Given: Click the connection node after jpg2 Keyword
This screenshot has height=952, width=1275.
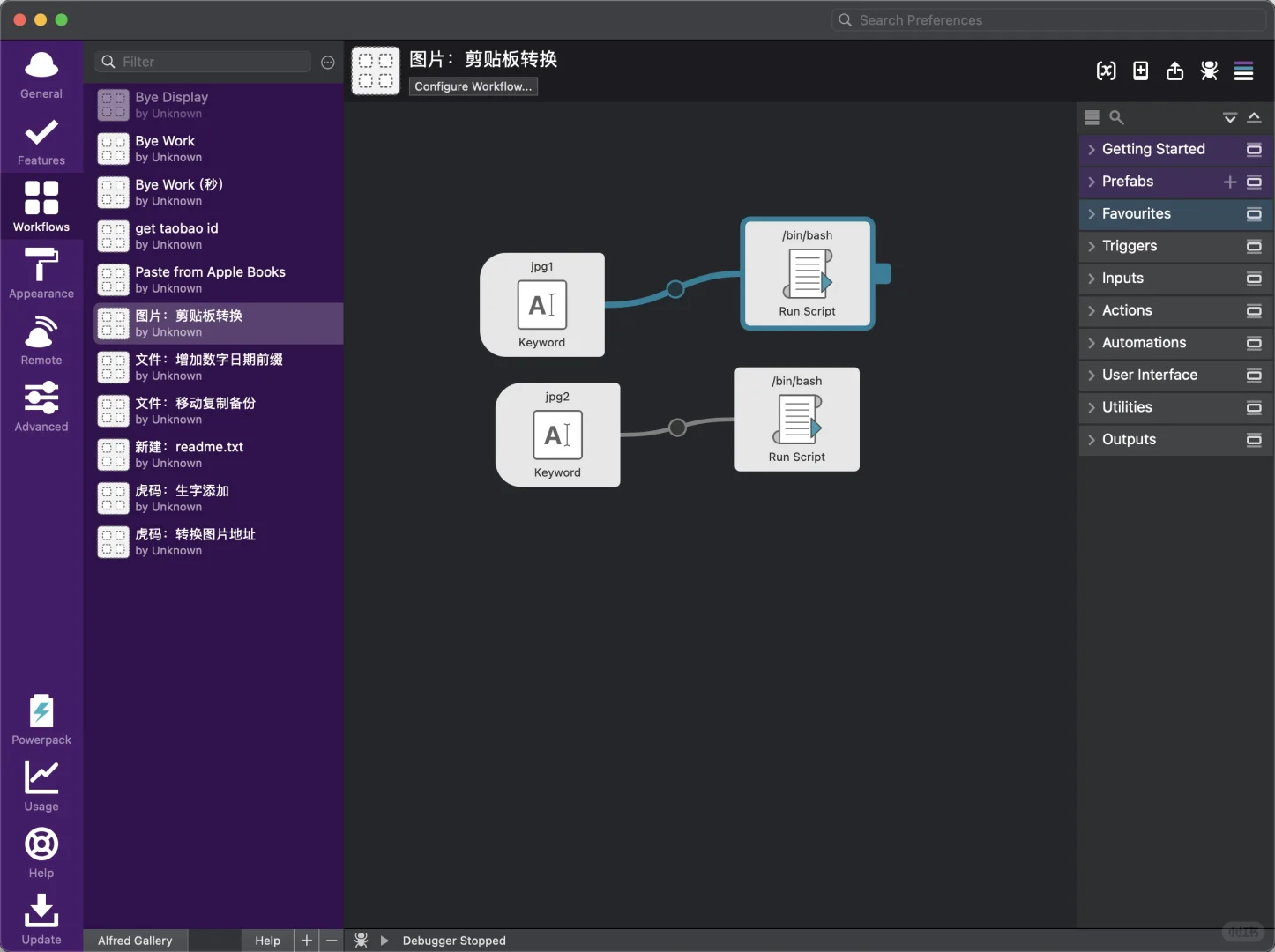Looking at the screenshot, I should pyautogui.click(x=677, y=428).
